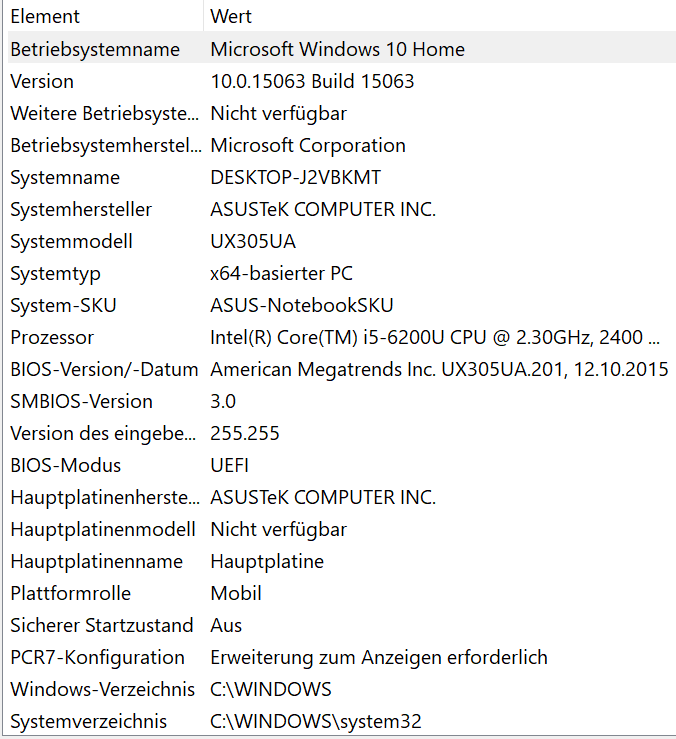The image size is (676, 739).
Task: Select the Version 10.0.15063 row
Action: click(342, 81)
